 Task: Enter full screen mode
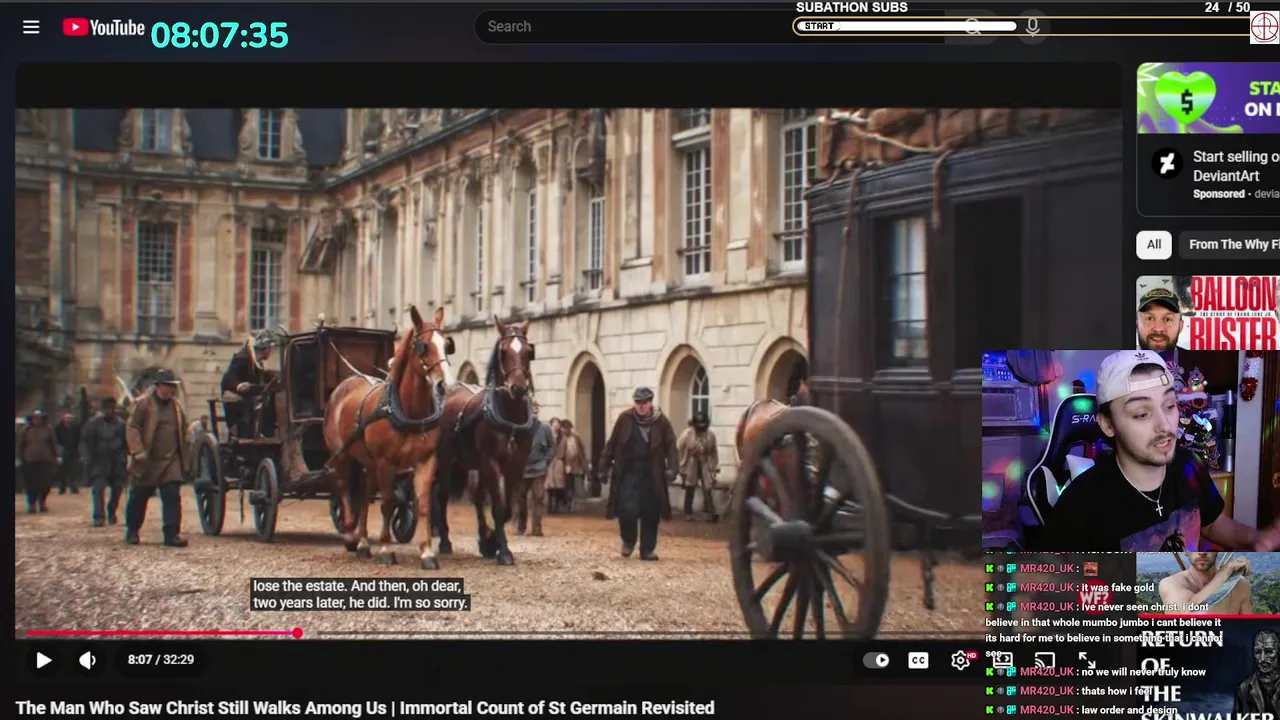click(x=1087, y=660)
